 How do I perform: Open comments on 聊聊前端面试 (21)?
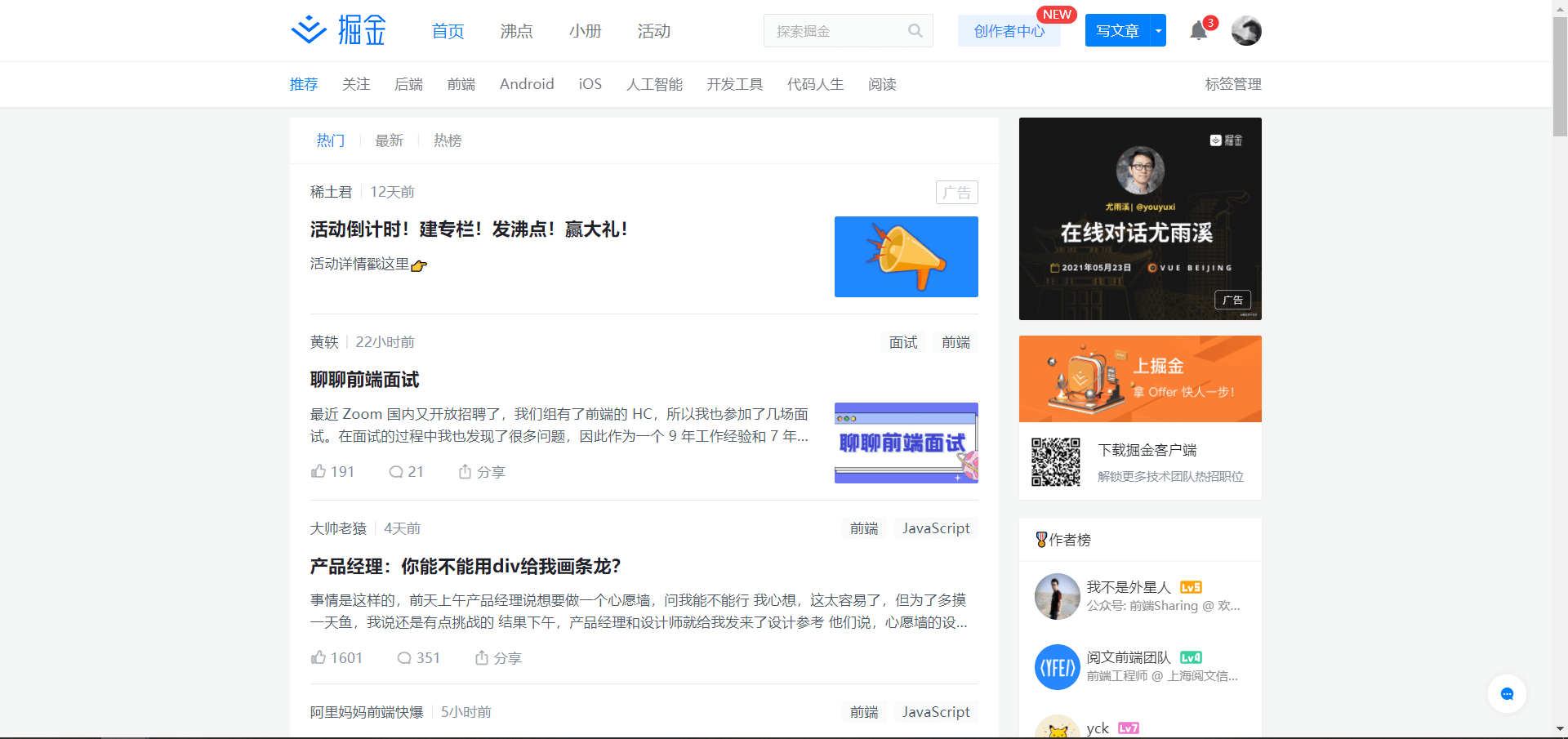click(x=406, y=471)
